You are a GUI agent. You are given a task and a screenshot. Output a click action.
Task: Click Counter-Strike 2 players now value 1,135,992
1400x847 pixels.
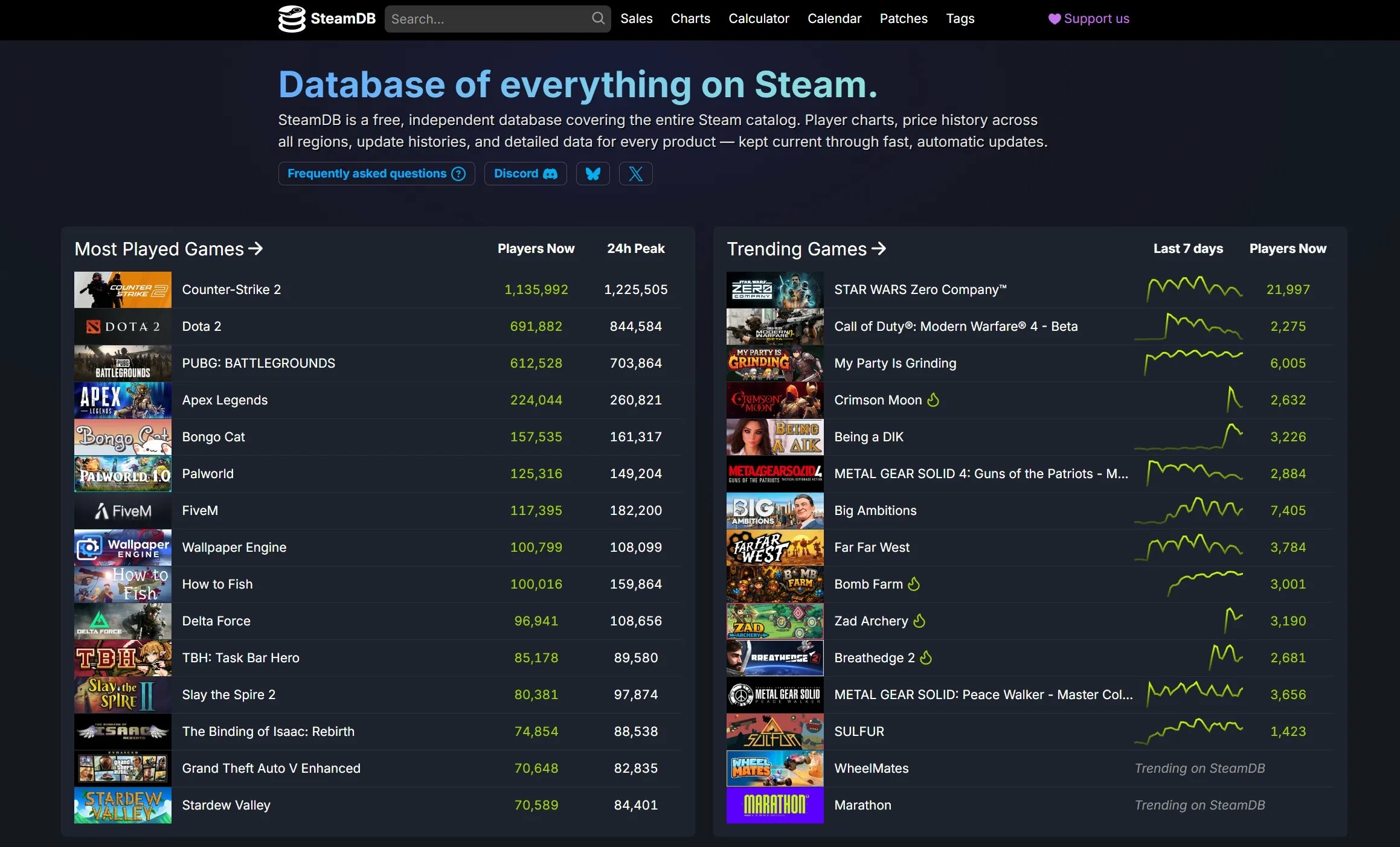536,290
